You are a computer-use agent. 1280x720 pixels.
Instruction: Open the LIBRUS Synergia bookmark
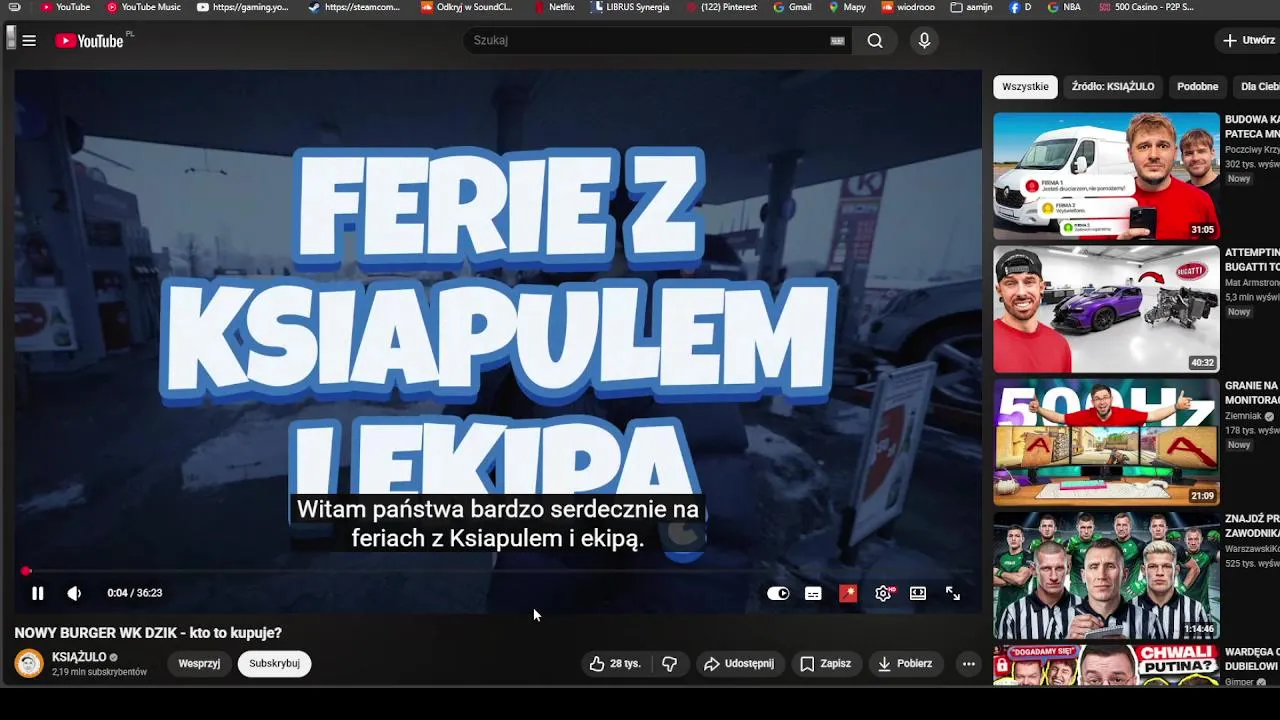630,7
